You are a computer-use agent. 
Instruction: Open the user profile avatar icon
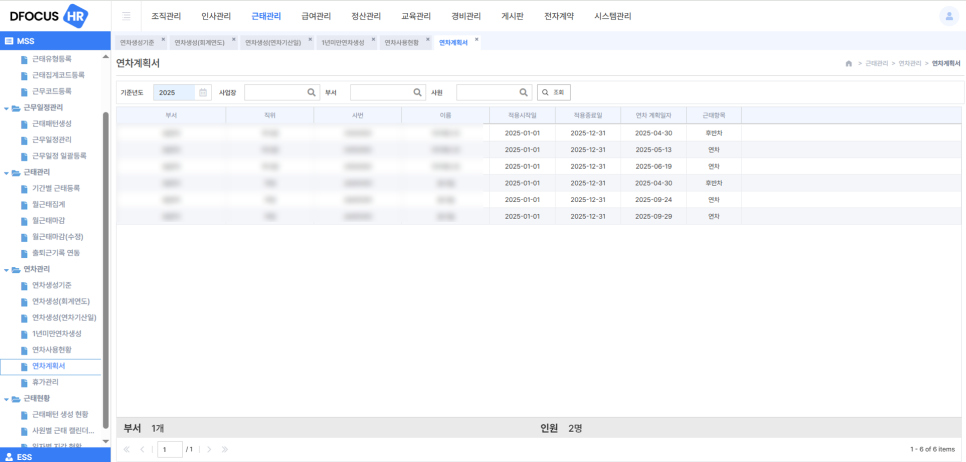pos(948,17)
